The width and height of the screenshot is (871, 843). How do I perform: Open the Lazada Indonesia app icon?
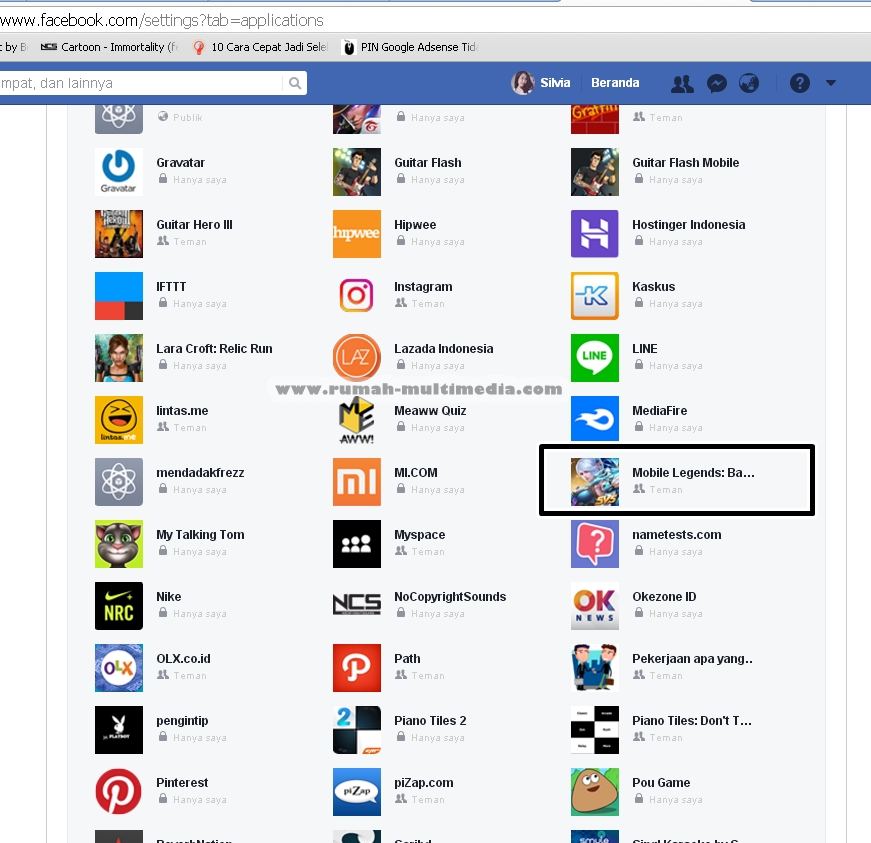357,358
